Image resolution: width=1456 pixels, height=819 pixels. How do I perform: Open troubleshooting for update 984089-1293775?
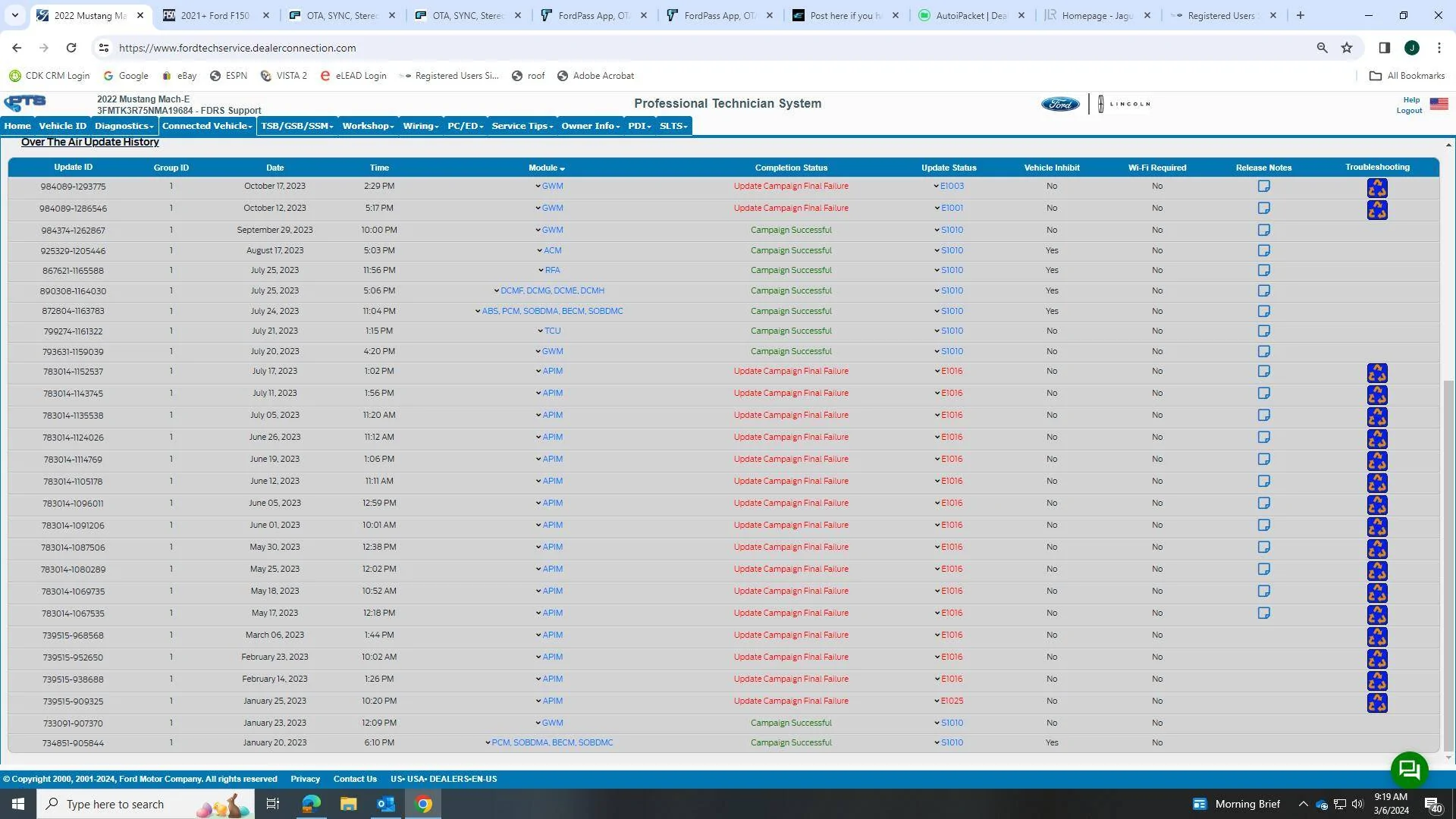pyautogui.click(x=1377, y=188)
